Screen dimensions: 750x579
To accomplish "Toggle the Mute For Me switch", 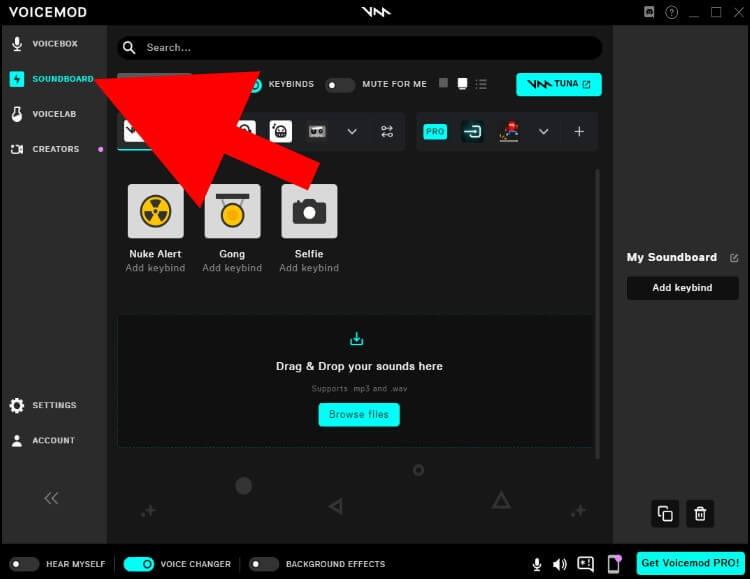I will pyautogui.click(x=340, y=85).
